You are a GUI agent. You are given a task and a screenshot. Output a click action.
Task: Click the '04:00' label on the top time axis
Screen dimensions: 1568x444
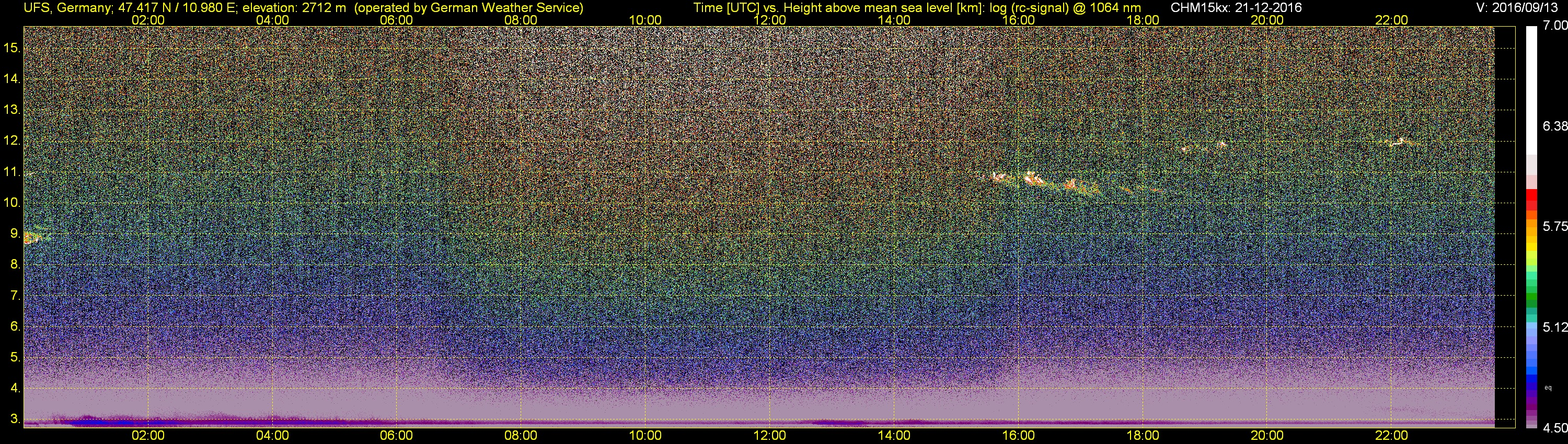click(x=272, y=20)
